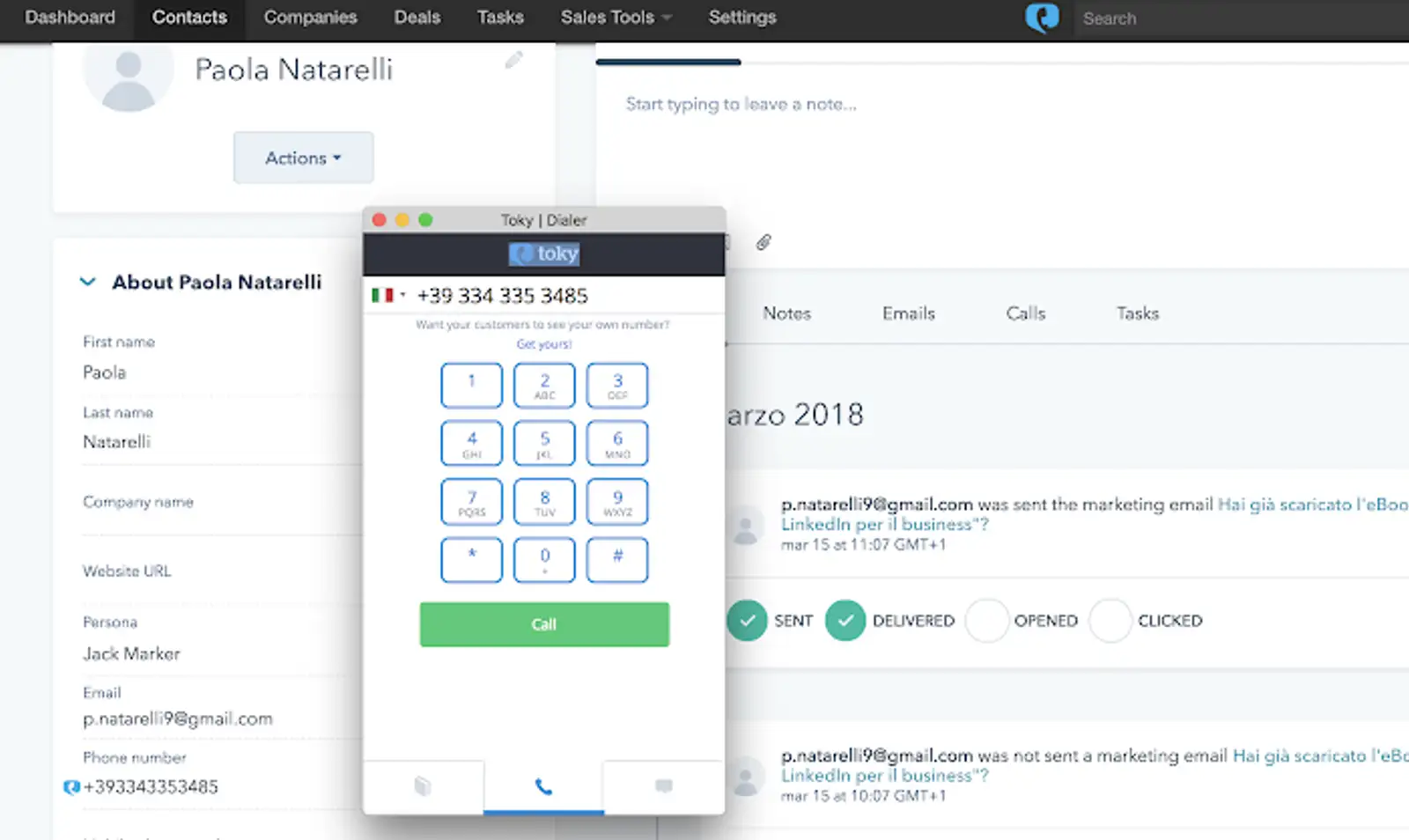Image resolution: width=1409 pixels, height=840 pixels.
Task: Click the Persona value Jack Marker
Action: point(131,654)
